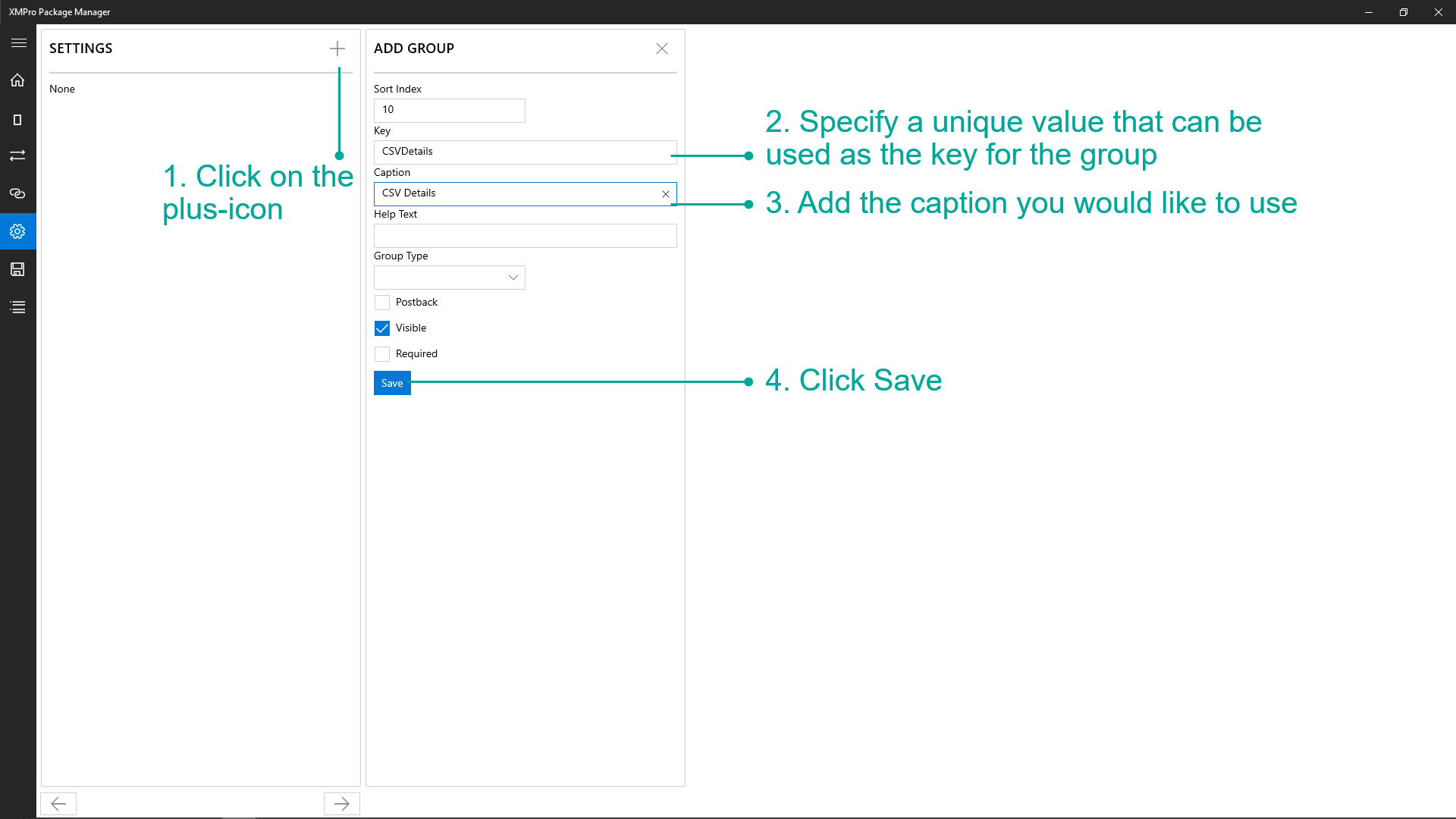Viewport: 1456px width, 819px height.
Task: Open the Settings gear sidebar icon
Action: click(x=17, y=231)
